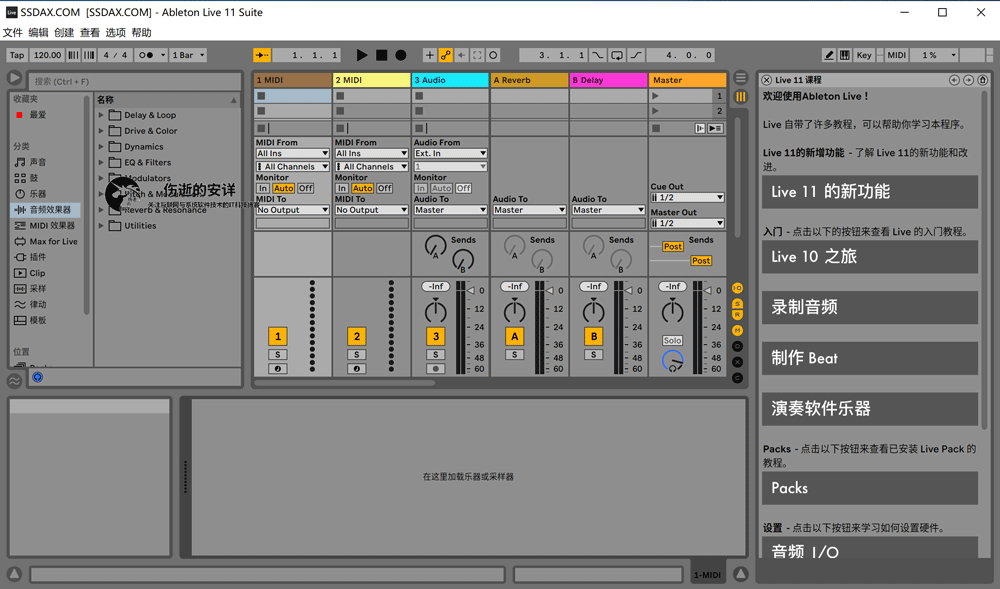The height and width of the screenshot is (589, 1000).
Task: Expand Delay & Loop folder
Action: point(101,115)
